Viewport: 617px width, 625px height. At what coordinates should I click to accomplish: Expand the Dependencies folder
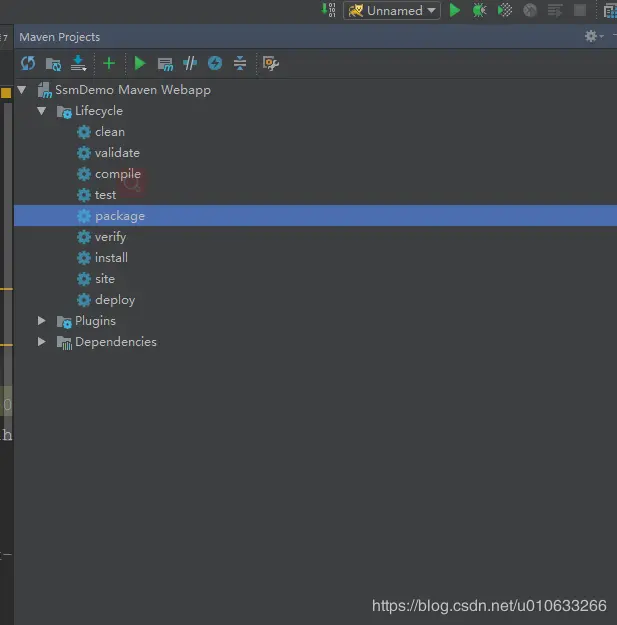[41, 342]
